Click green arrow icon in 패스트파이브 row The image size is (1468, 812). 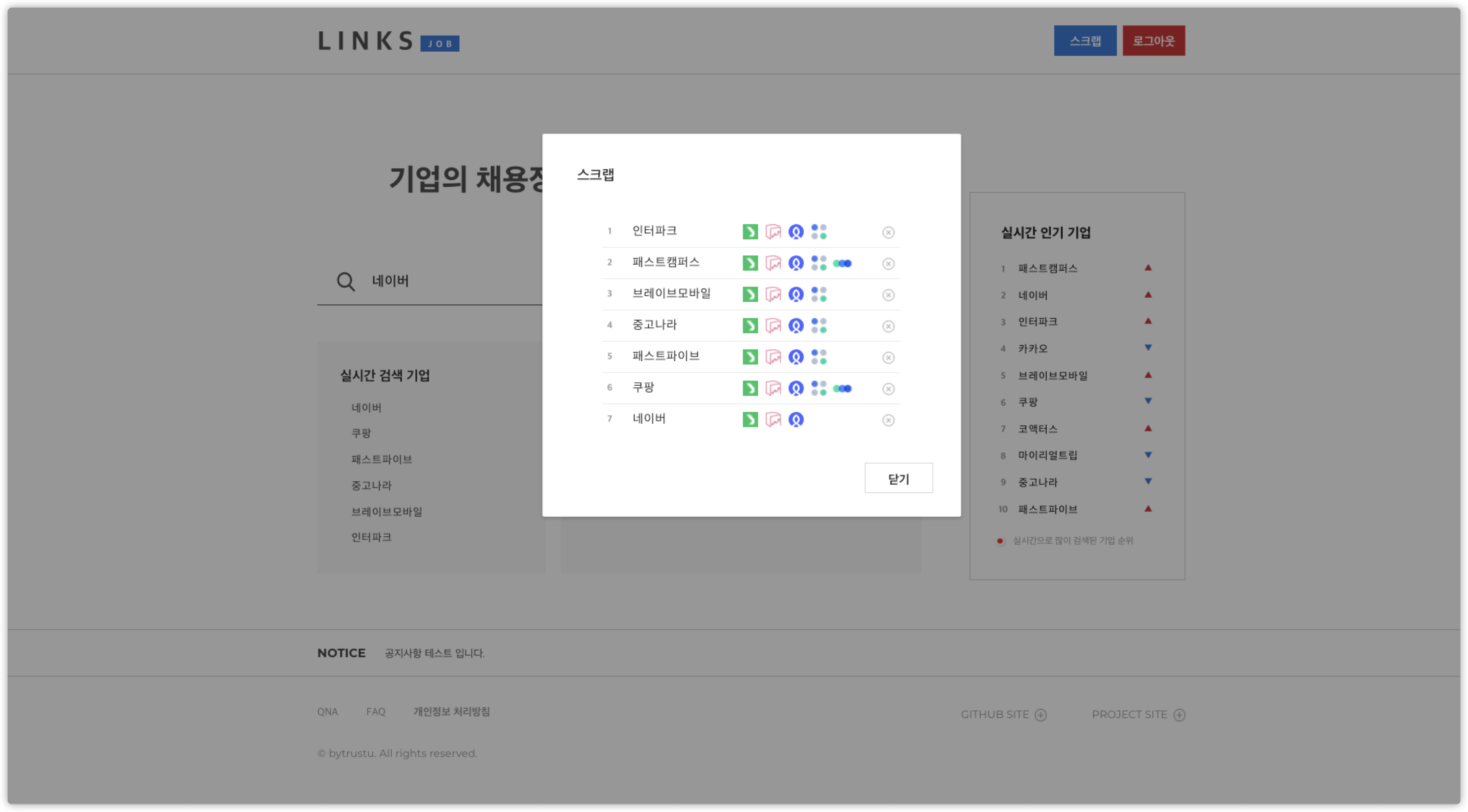coord(750,357)
